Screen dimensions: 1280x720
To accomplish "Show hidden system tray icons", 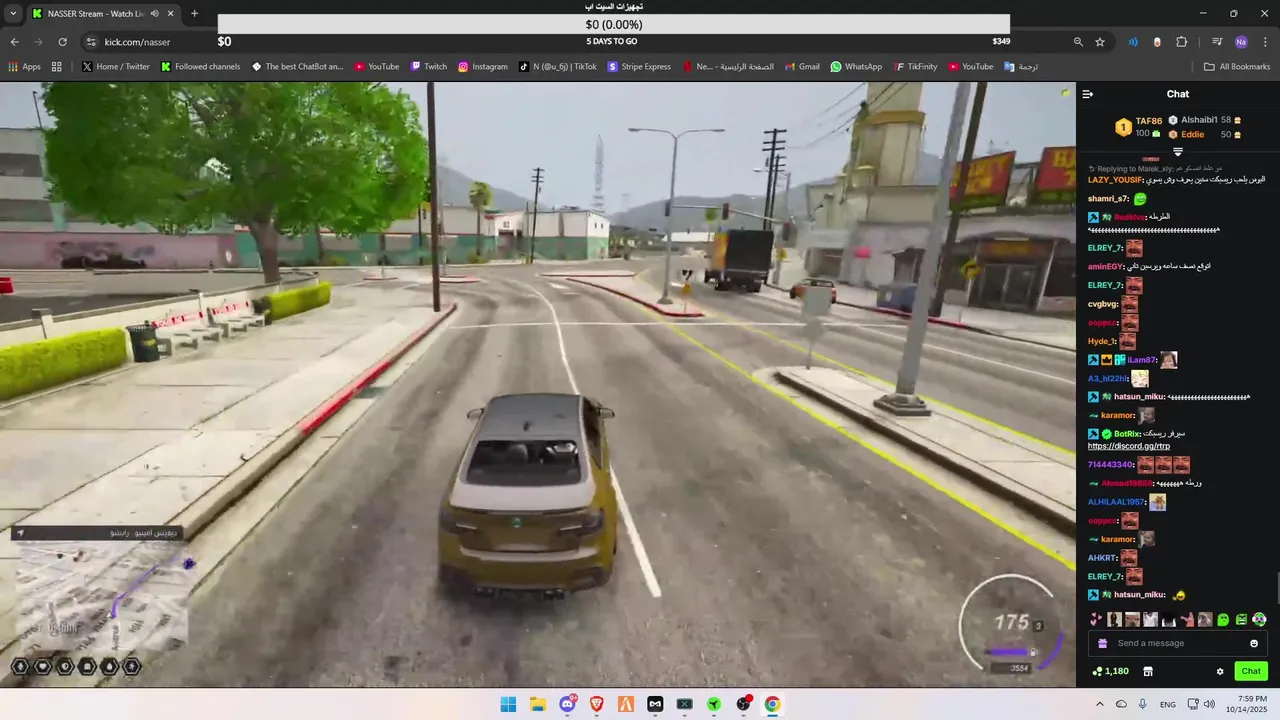I will pos(1099,704).
